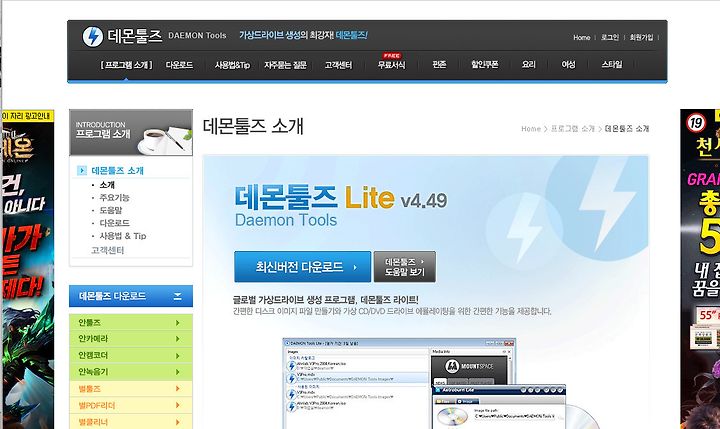
Task: Open the 스타일 navigation item
Action: pyautogui.click(x=612, y=64)
